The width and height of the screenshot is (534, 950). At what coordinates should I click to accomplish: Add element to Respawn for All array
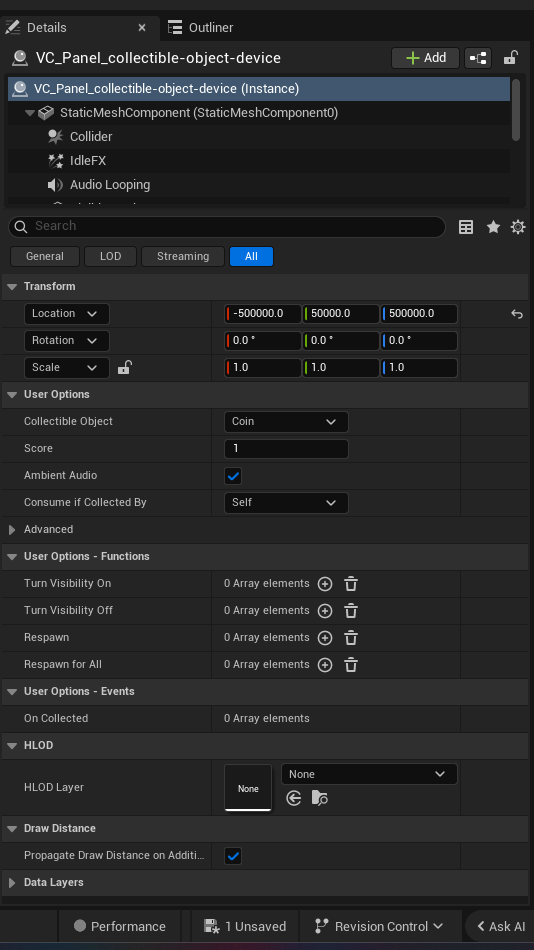(x=325, y=665)
